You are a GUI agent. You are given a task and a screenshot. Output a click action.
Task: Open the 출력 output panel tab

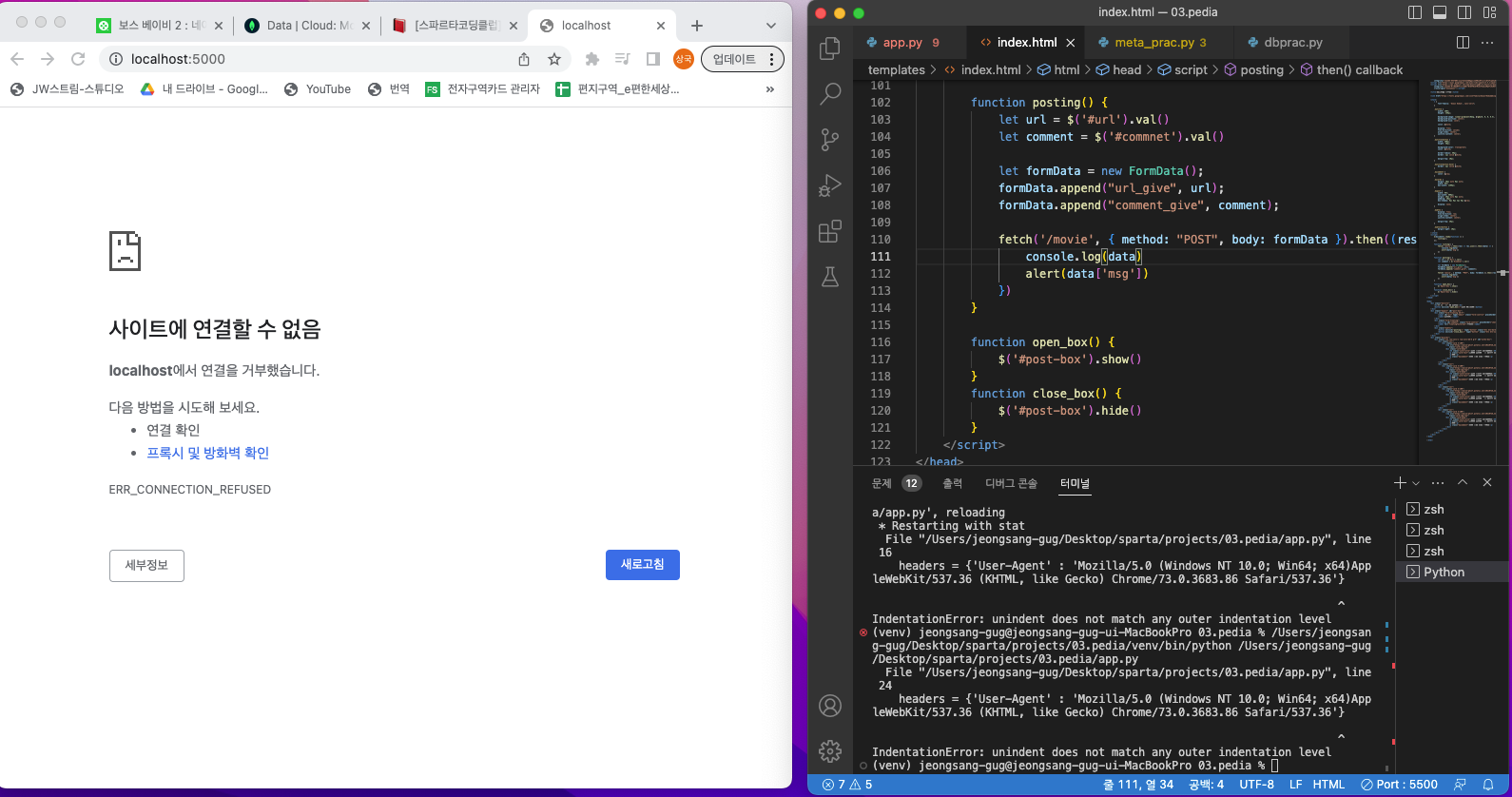pyautogui.click(x=952, y=483)
